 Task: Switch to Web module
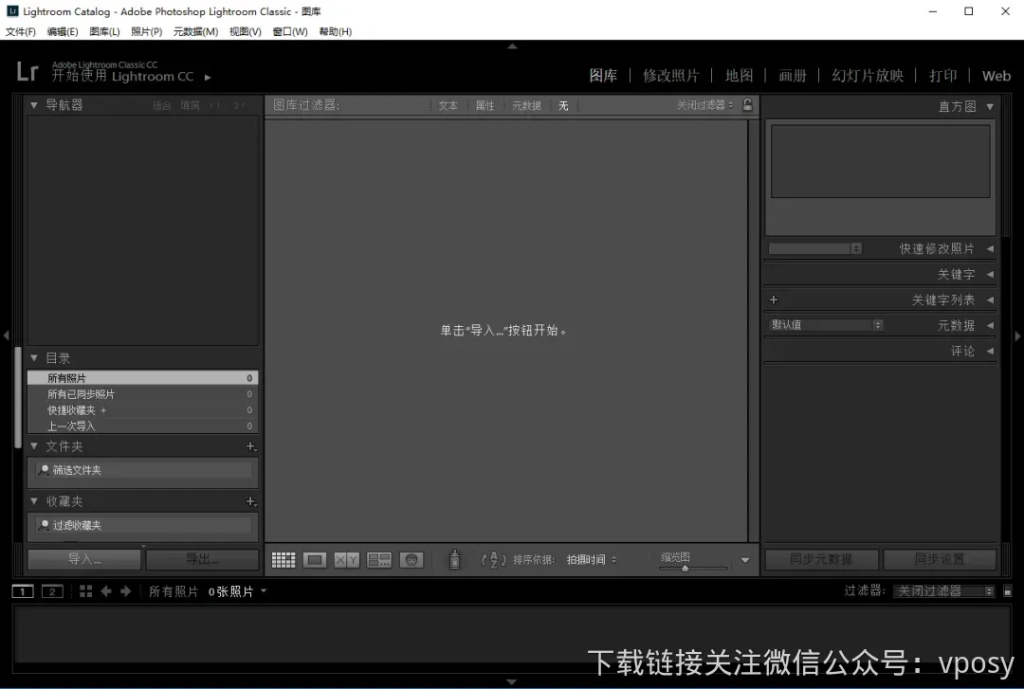pyautogui.click(x=997, y=76)
